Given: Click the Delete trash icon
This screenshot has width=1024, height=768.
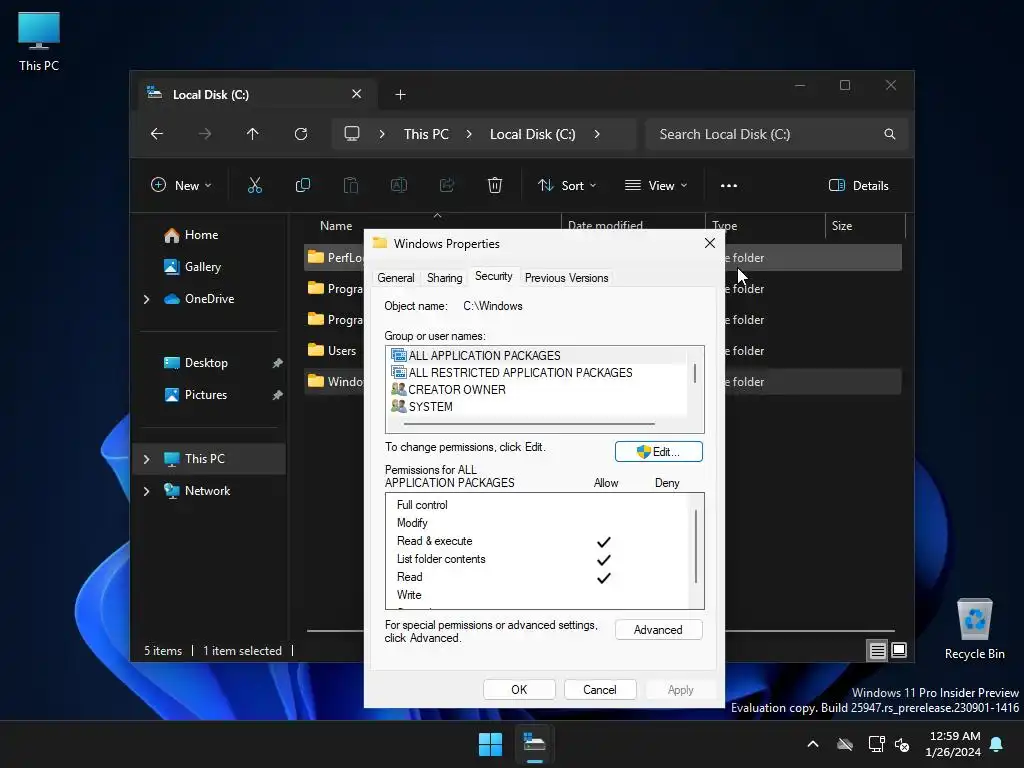Looking at the screenshot, I should click(x=495, y=185).
